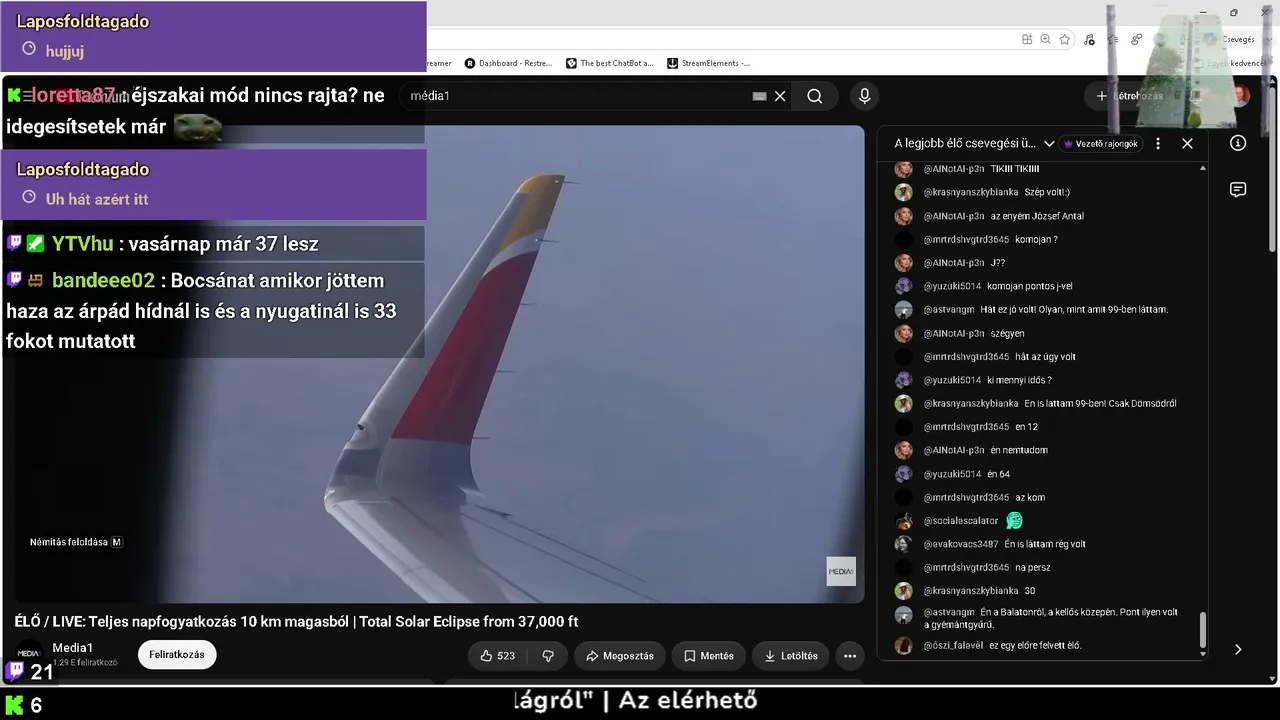Click the emoji in @socialescalator's message
1280x720 pixels.
[1014, 521]
